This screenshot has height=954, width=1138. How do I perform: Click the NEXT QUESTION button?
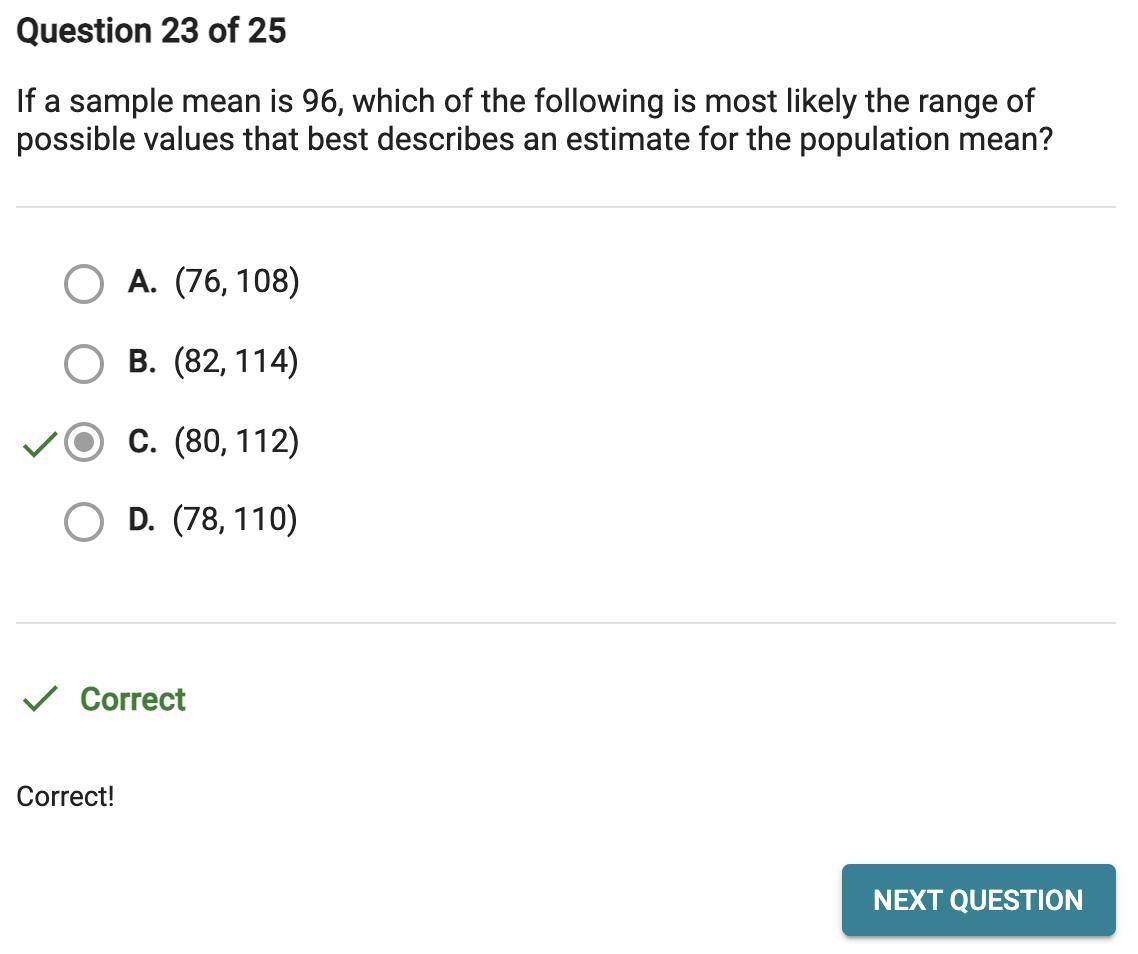(978, 900)
